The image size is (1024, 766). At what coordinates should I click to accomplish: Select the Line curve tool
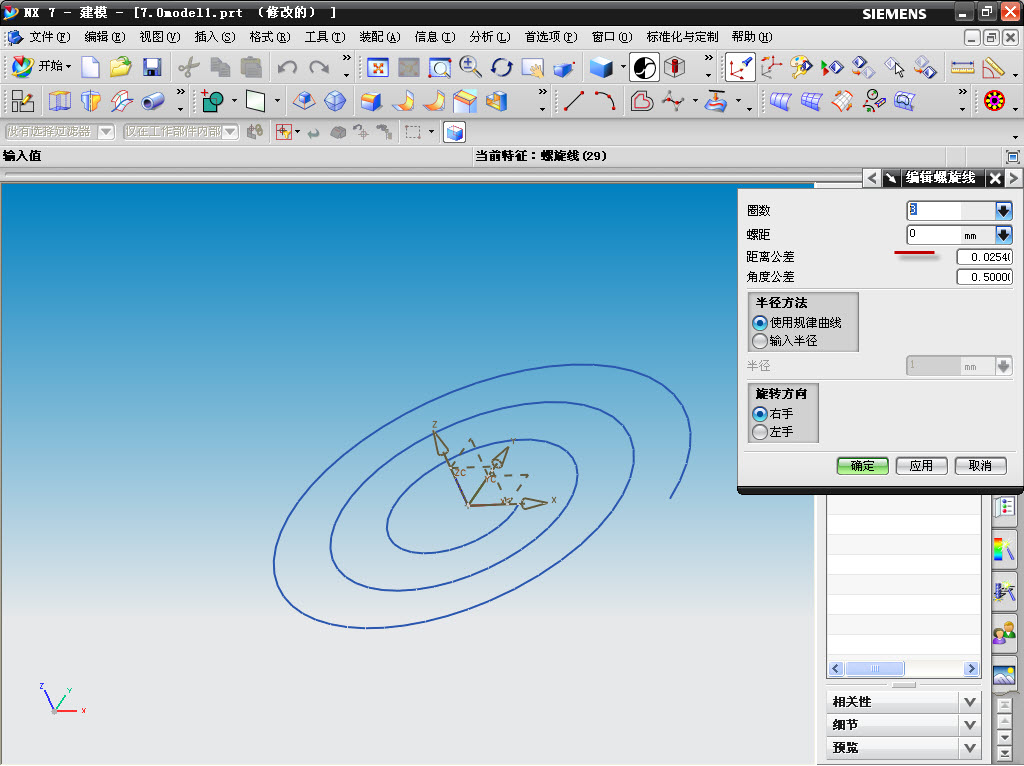tap(573, 101)
